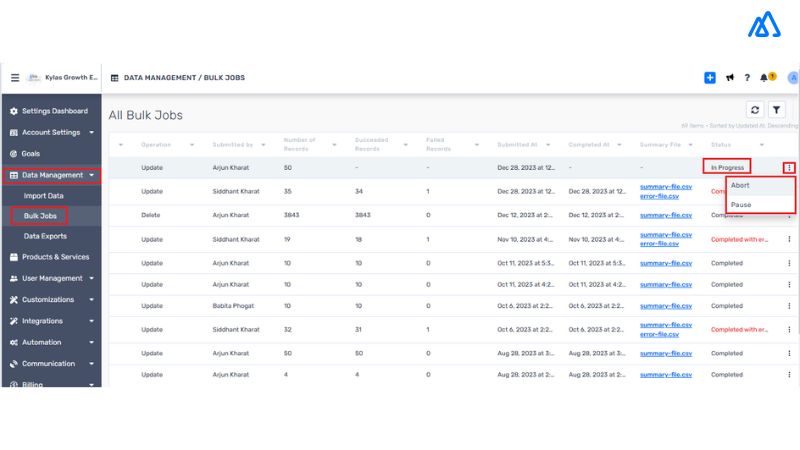Image resolution: width=800 pixels, height=450 pixels.
Task: Select Pause from the job menu
Action: click(x=741, y=204)
